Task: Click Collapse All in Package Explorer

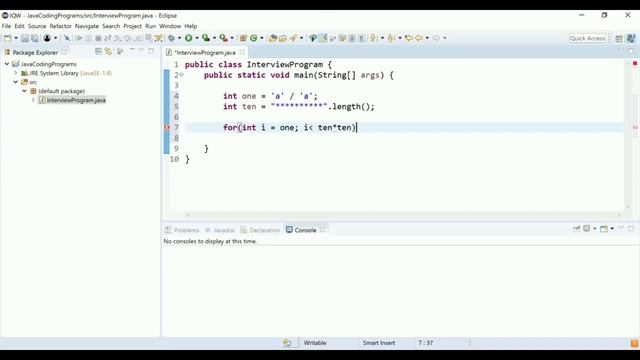Action: point(98,51)
